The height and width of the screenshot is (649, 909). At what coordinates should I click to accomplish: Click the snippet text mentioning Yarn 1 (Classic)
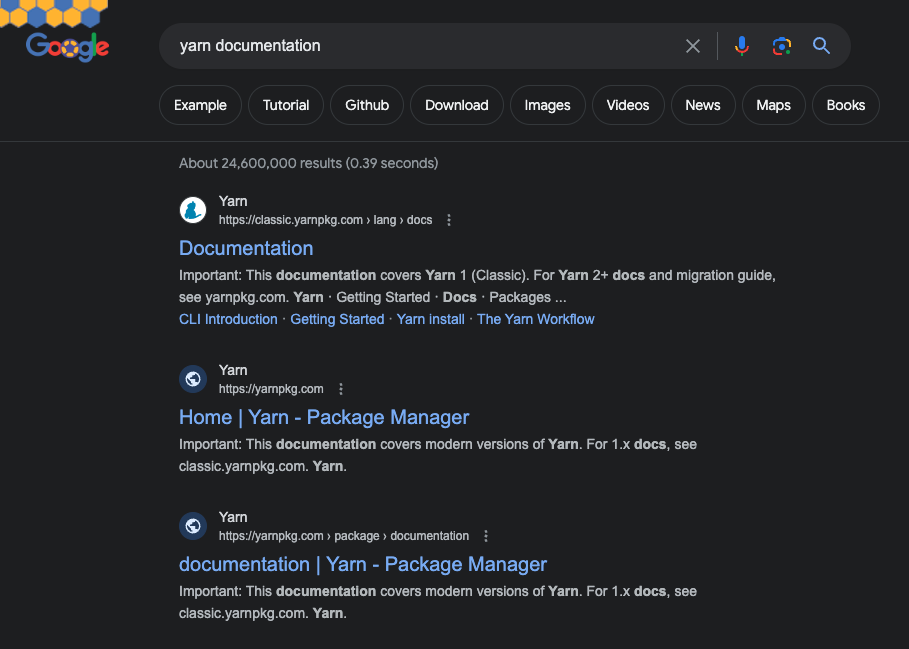tap(477, 286)
